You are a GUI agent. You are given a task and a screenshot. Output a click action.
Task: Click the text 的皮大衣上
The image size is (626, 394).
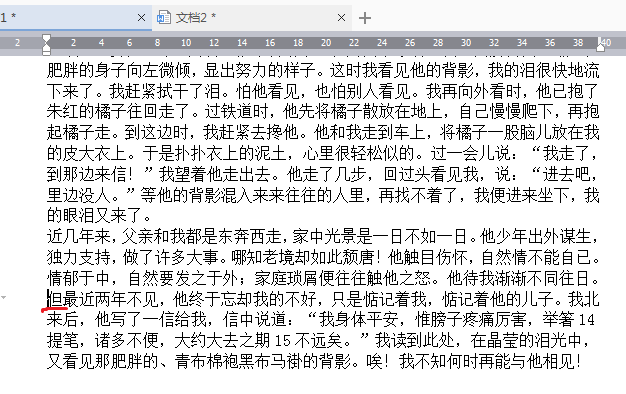pyautogui.click(x=87, y=153)
